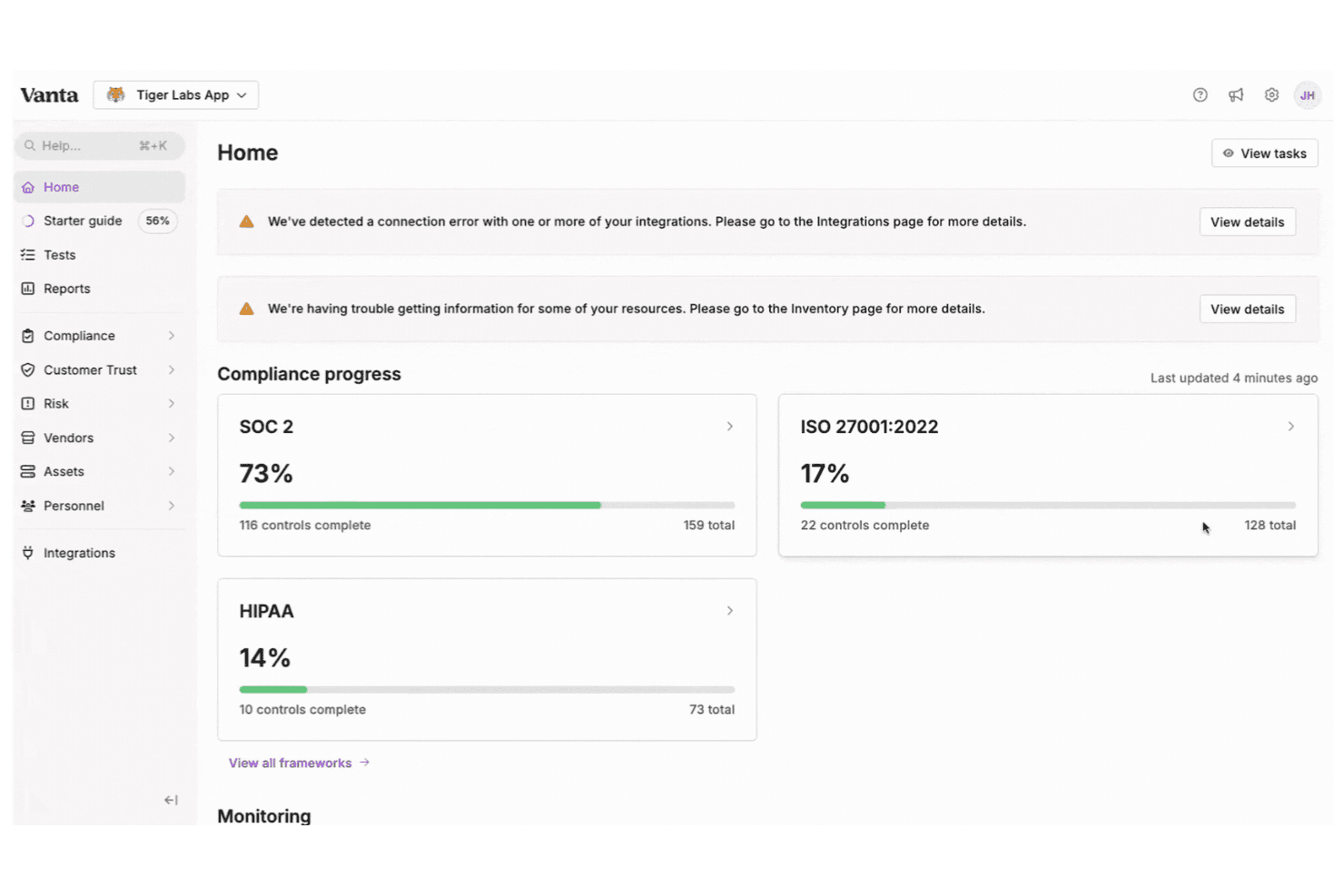This screenshot has height=896, width=1344.
Task: Expand the Vendors submenu chevron
Action: (172, 438)
